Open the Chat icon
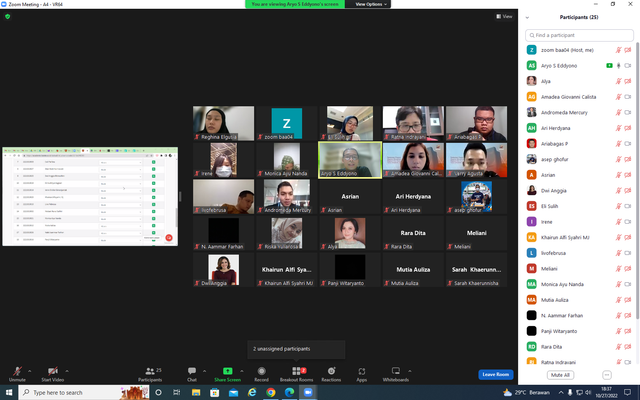640x400 pixels. [x=192, y=371]
